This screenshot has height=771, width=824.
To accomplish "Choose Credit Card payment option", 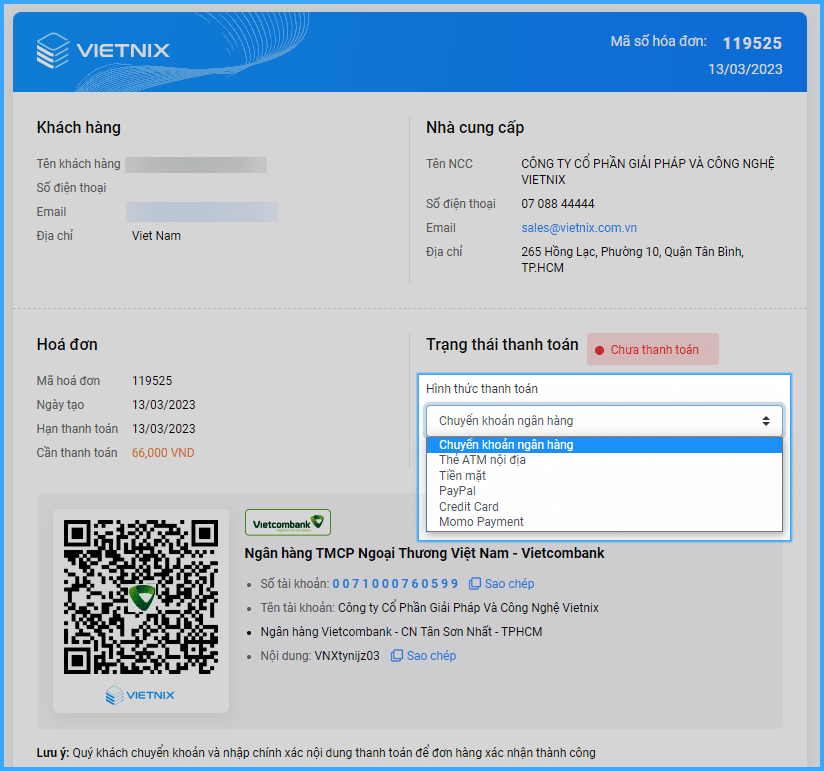I will 604,507.
